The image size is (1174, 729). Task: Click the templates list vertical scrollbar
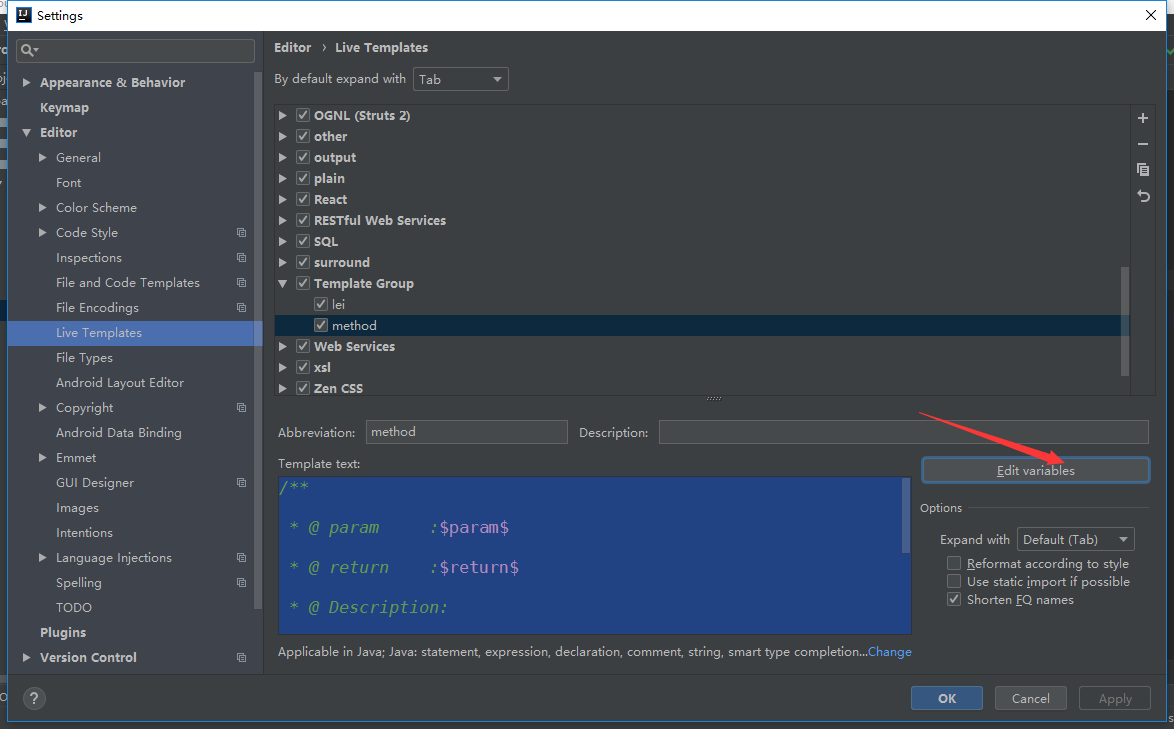(x=1125, y=322)
